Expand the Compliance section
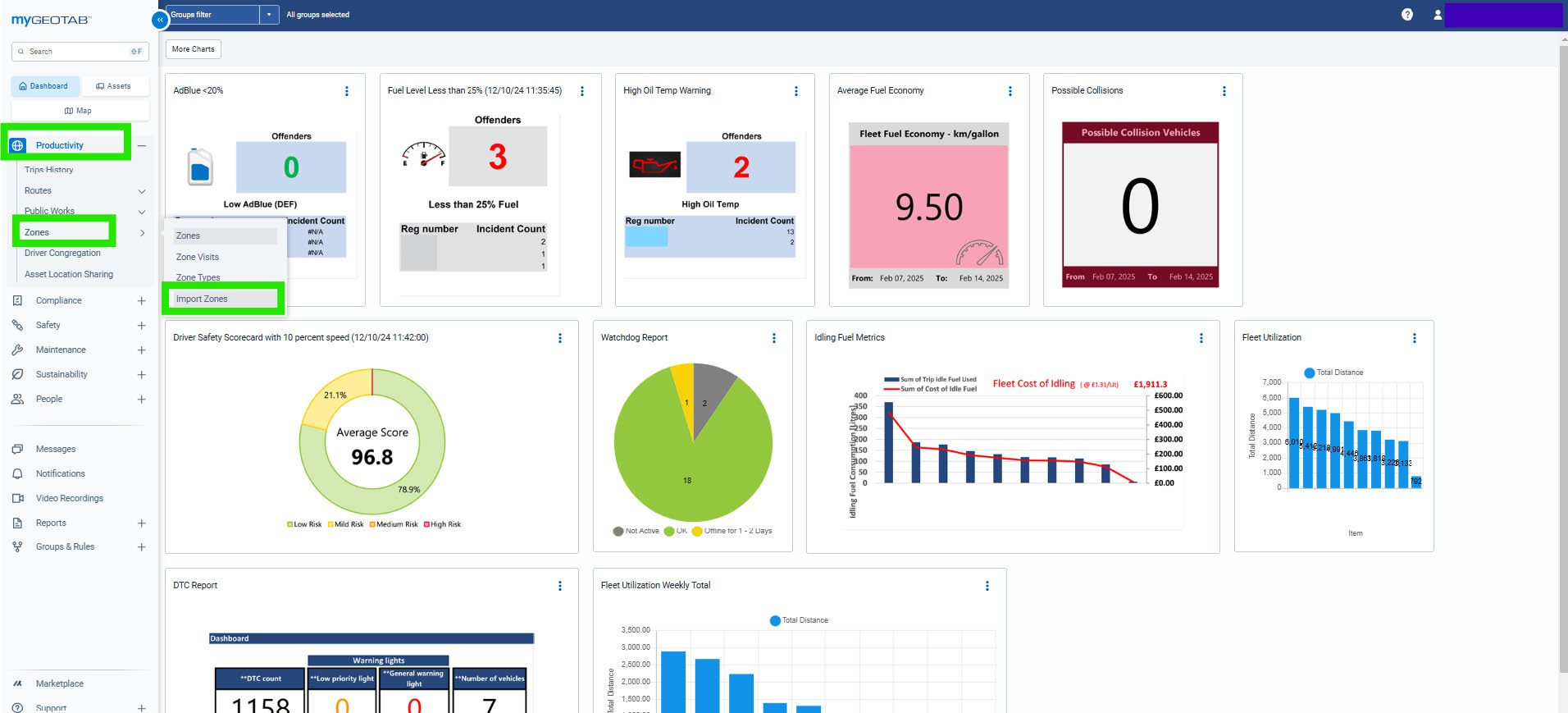 point(141,301)
